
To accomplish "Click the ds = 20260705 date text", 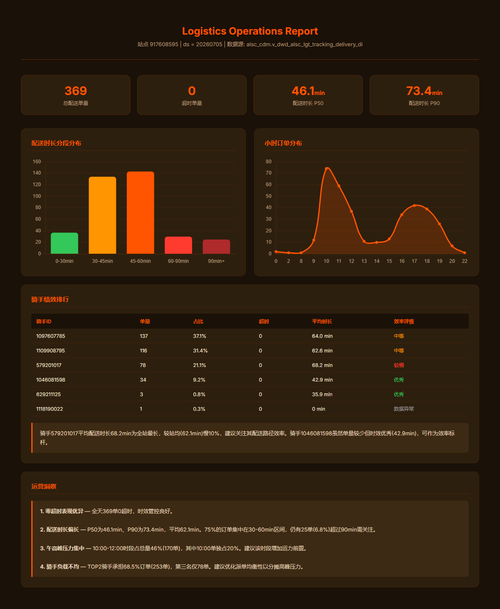I will coord(202,44).
